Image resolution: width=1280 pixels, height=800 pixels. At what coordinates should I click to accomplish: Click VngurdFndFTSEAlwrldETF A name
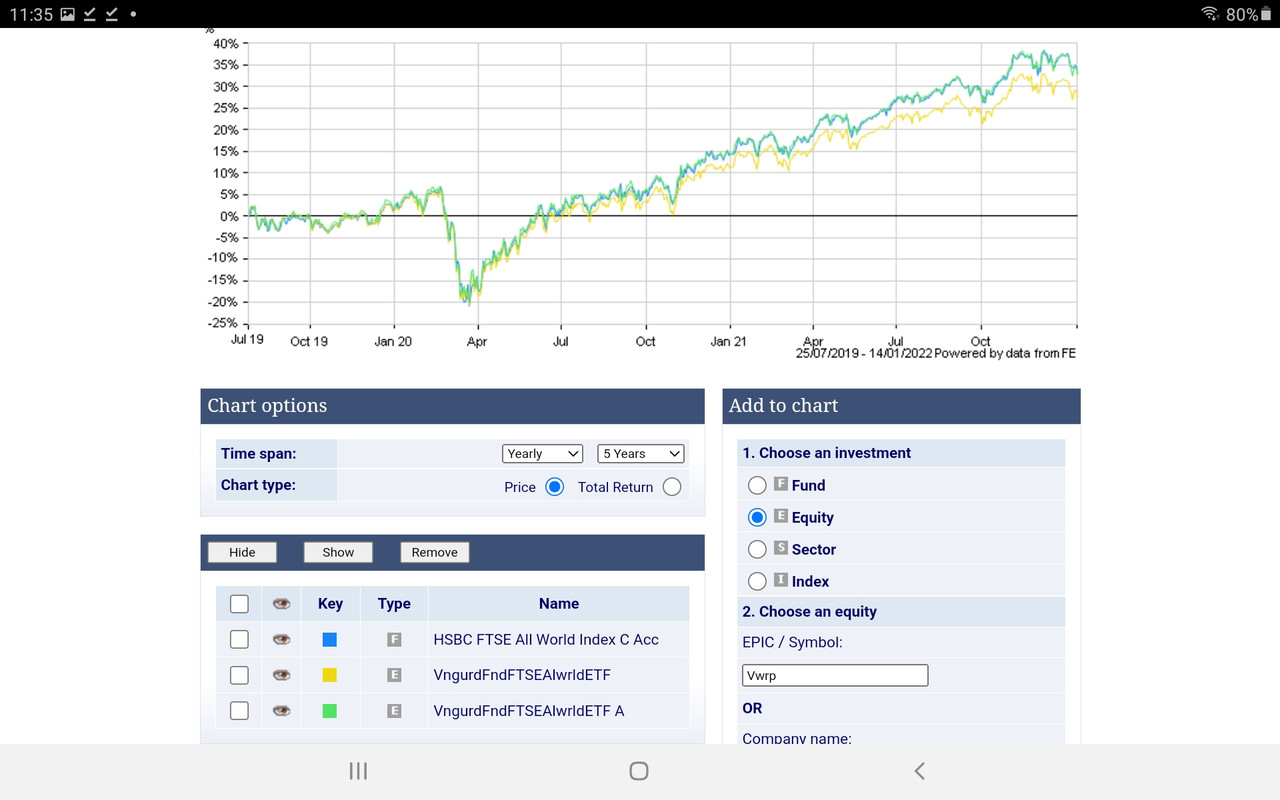tap(529, 711)
